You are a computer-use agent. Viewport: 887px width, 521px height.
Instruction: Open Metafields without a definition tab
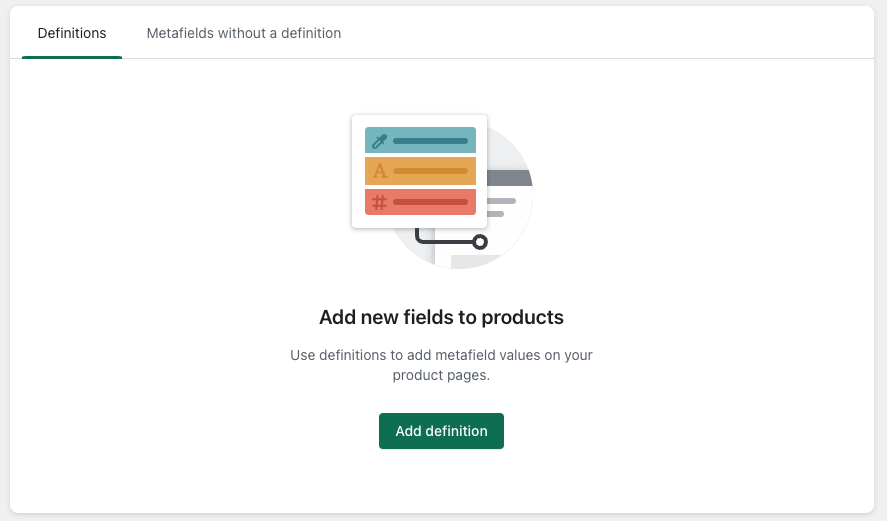click(243, 33)
